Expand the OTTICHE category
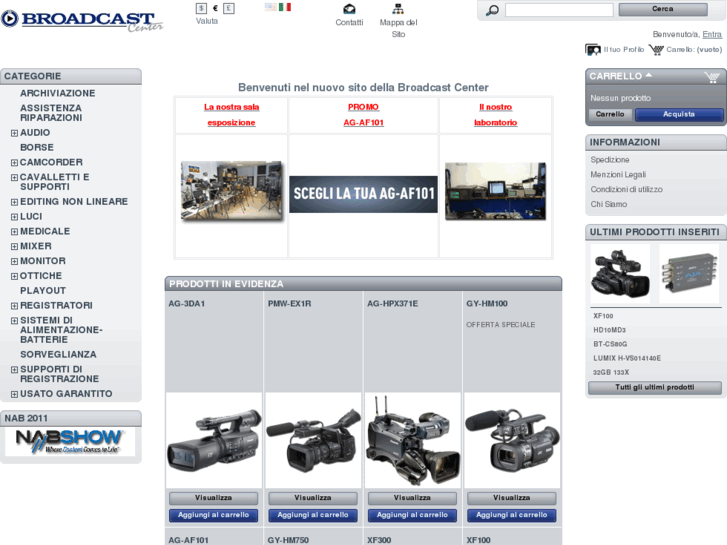The image size is (727, 545). coord(14,276)
